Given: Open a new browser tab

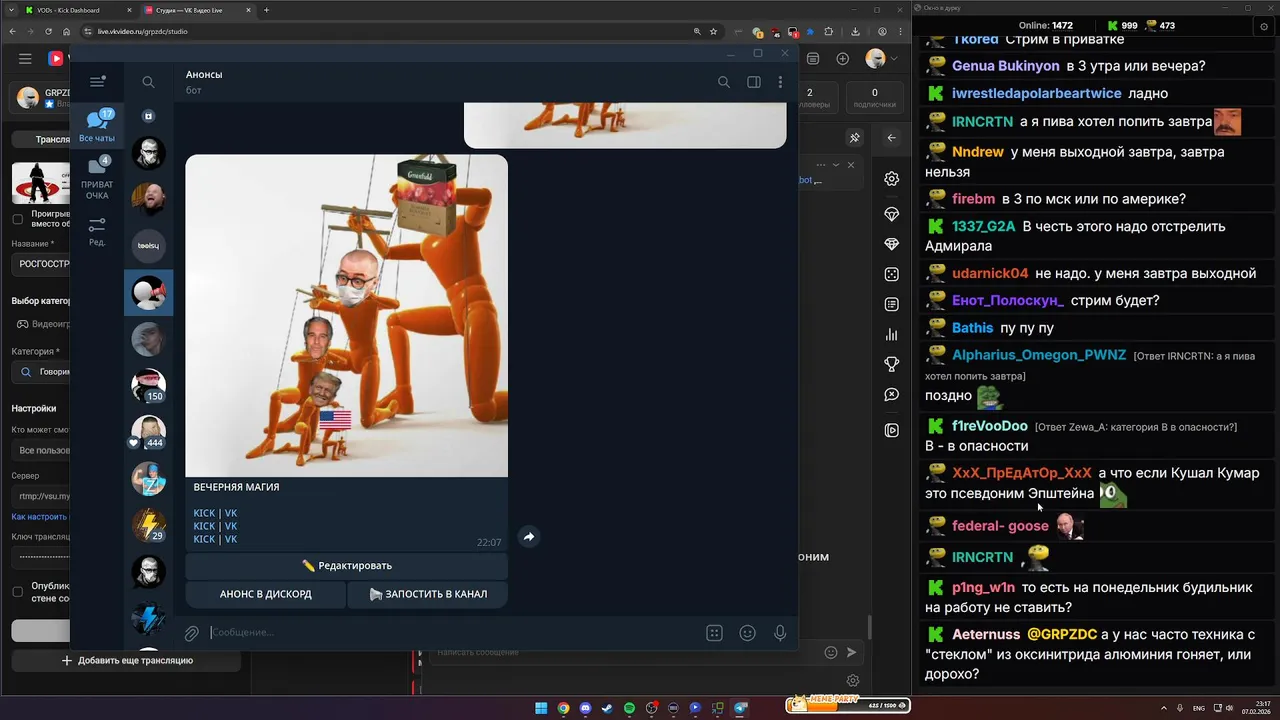Looking at the screenshot, I should tap(266, 10).
